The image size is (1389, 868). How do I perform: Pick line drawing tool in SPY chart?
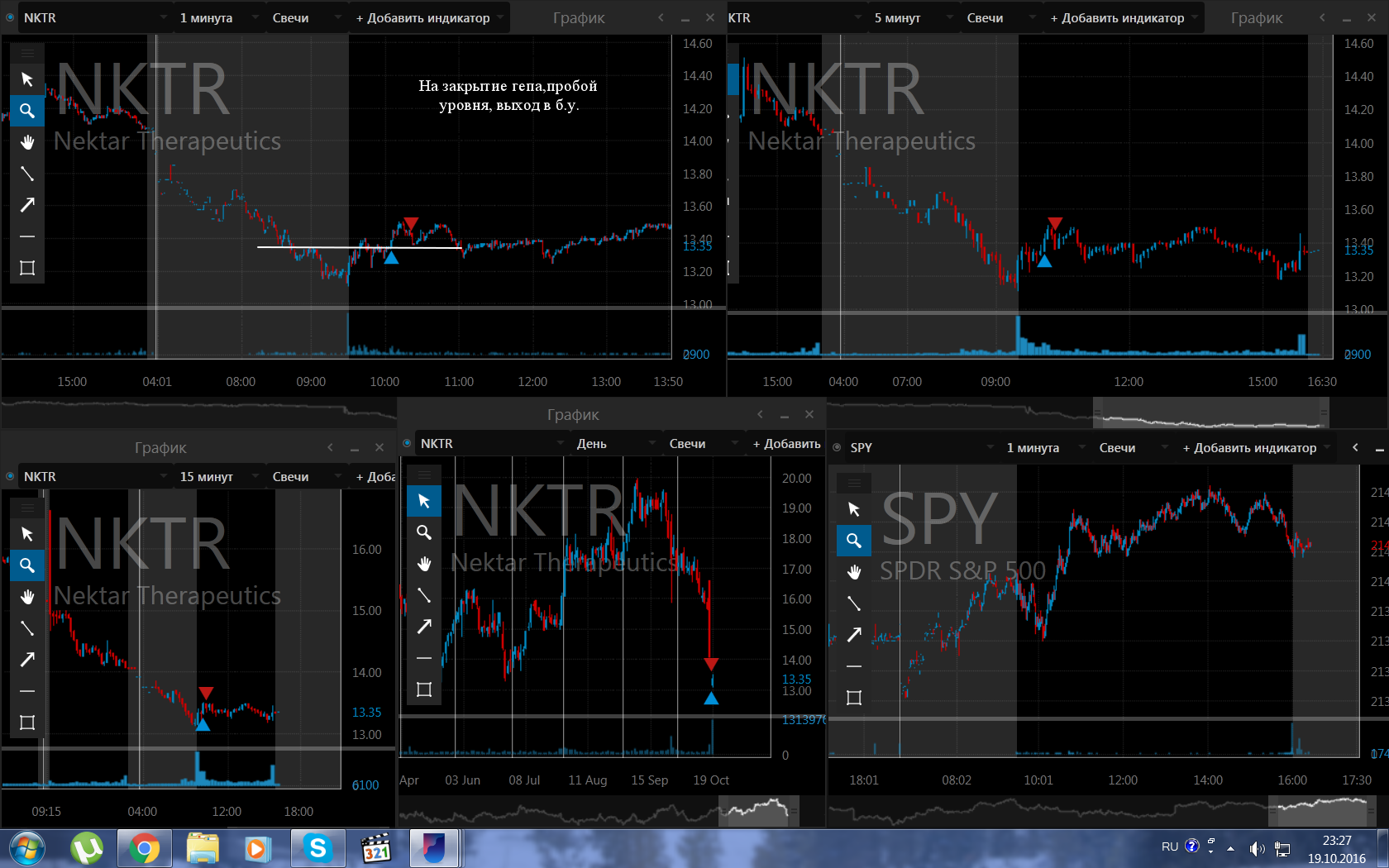point(854,603)
